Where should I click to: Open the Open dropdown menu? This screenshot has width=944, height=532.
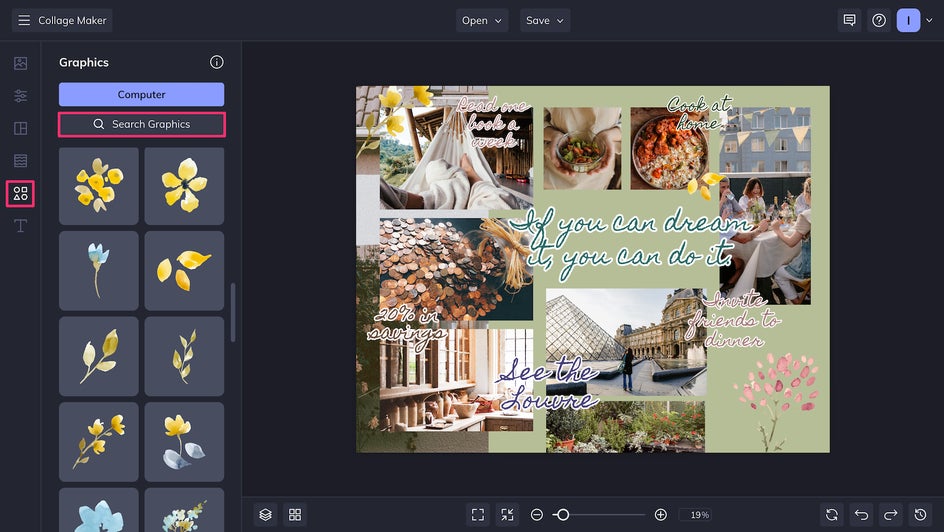pyautogui.click(x=482, y=20)
